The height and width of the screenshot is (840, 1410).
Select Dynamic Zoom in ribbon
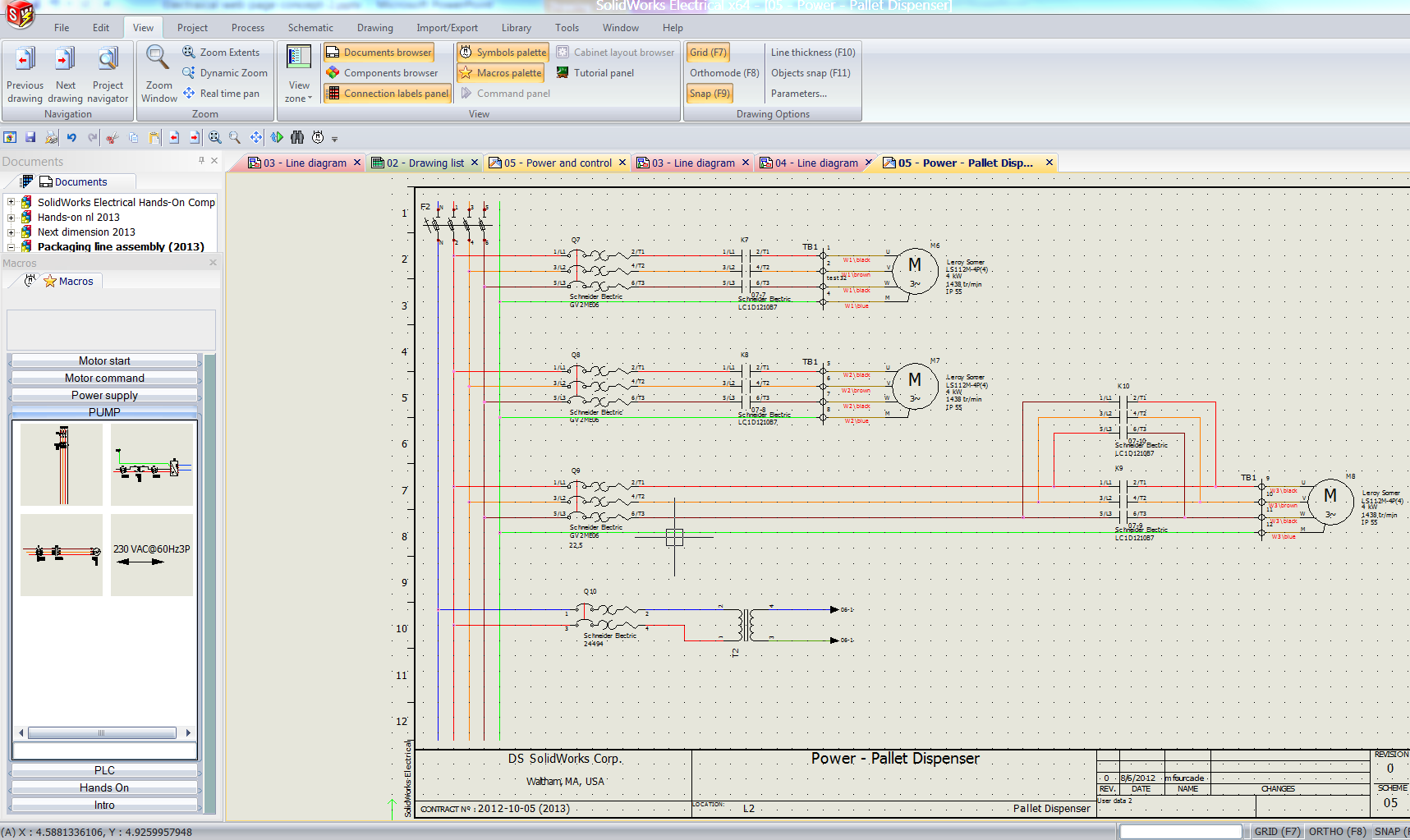[x=225, y=72]
